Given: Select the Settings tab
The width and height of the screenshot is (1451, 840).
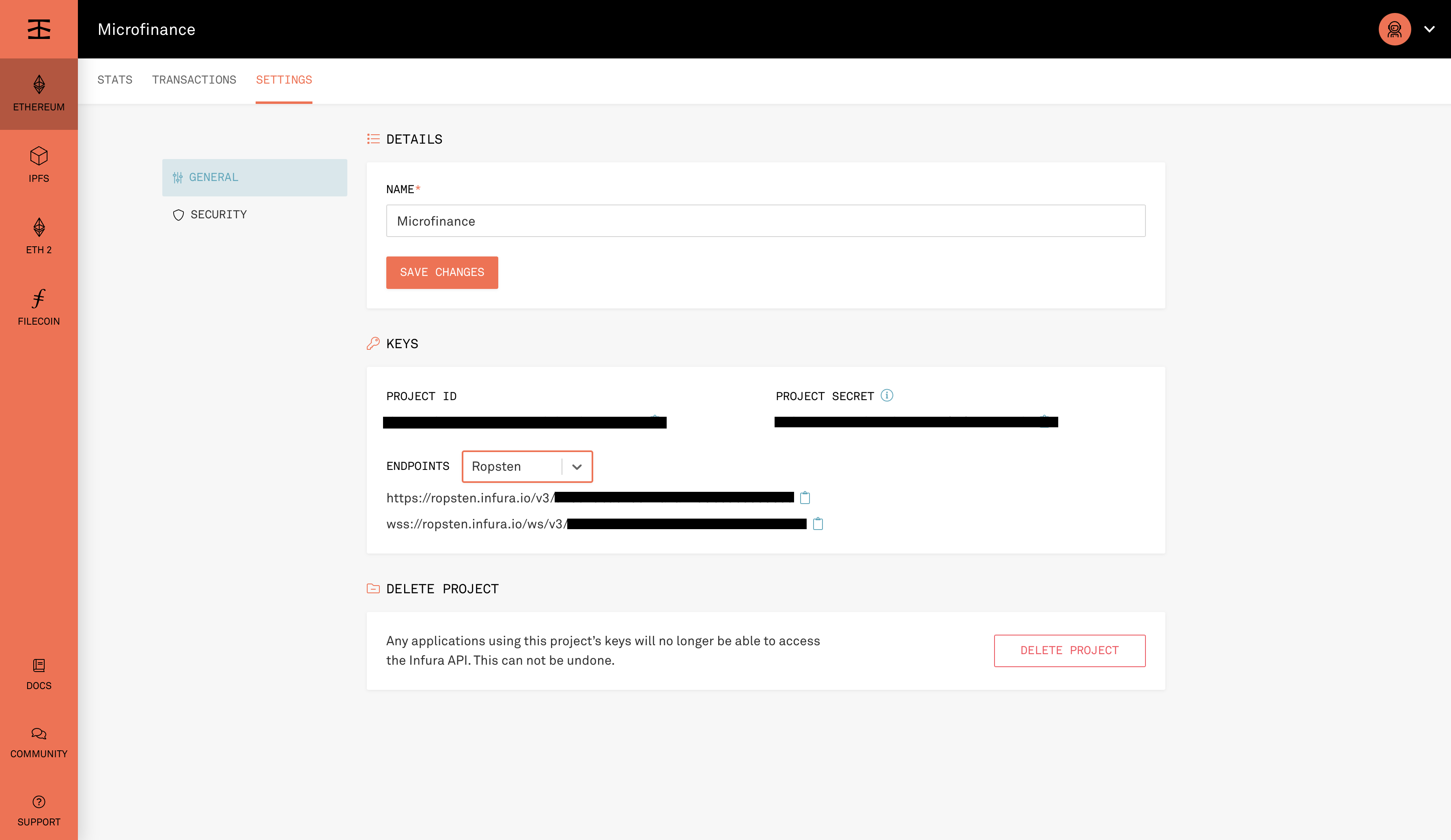Looking at the screenshot, I should pos(284,80).
